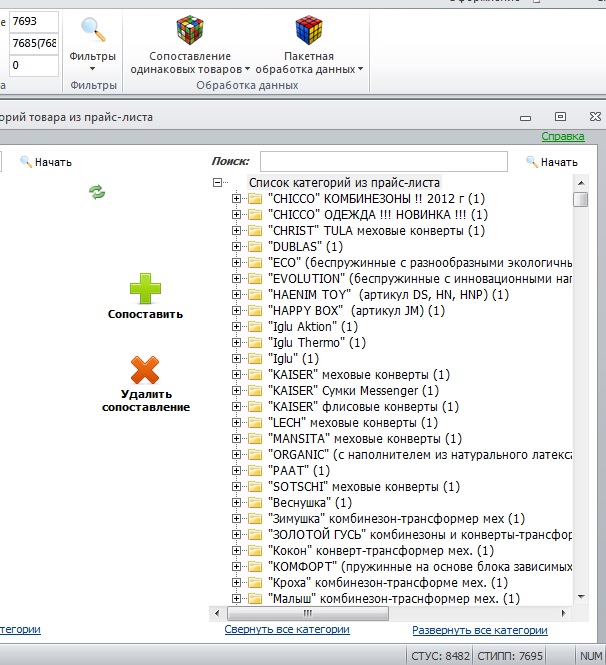Click the green refresh arrows icon
The width and height of the screenshot is (606, 665).
coord(97,192)
